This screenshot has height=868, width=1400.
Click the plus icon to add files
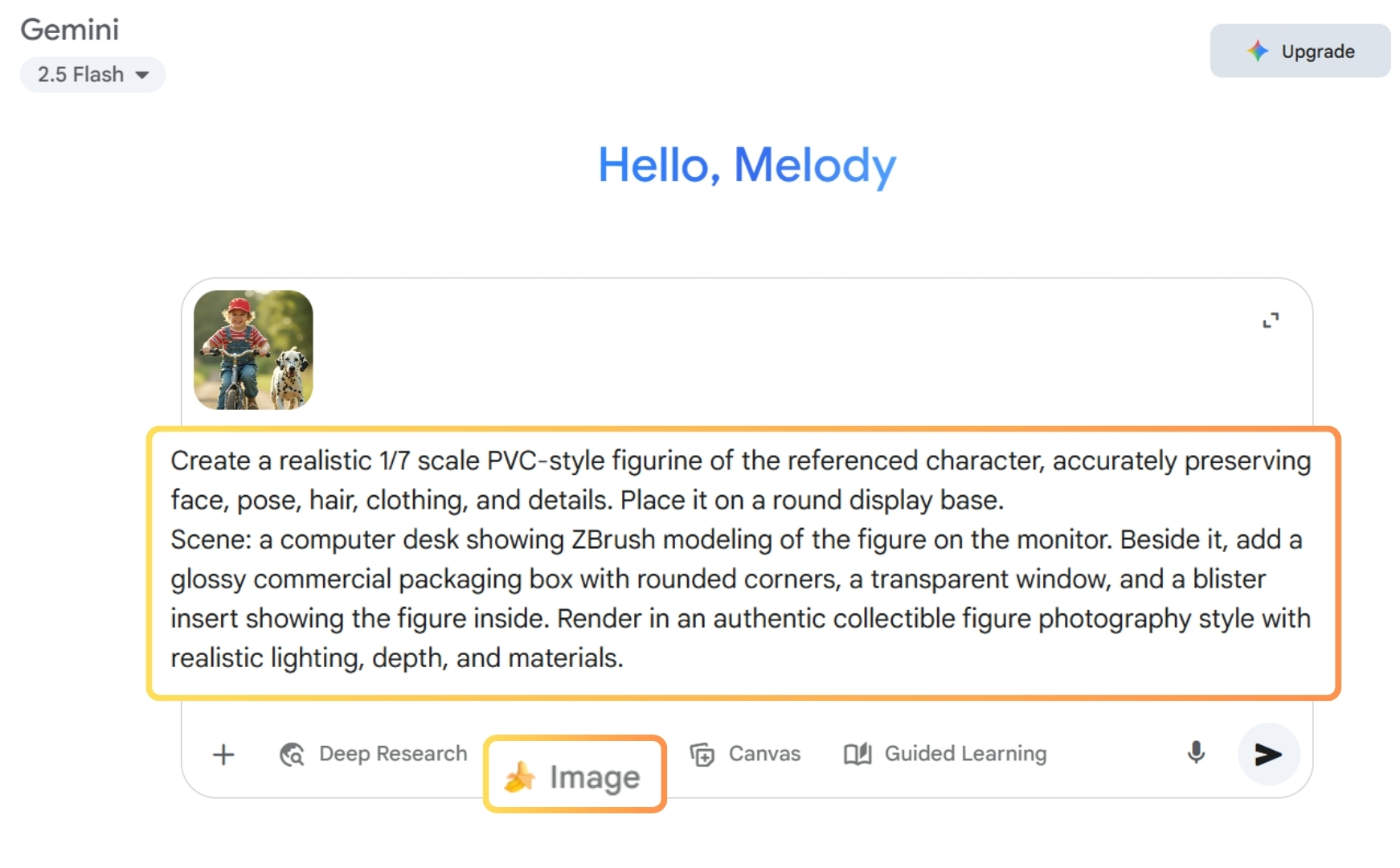pos(223,755)
